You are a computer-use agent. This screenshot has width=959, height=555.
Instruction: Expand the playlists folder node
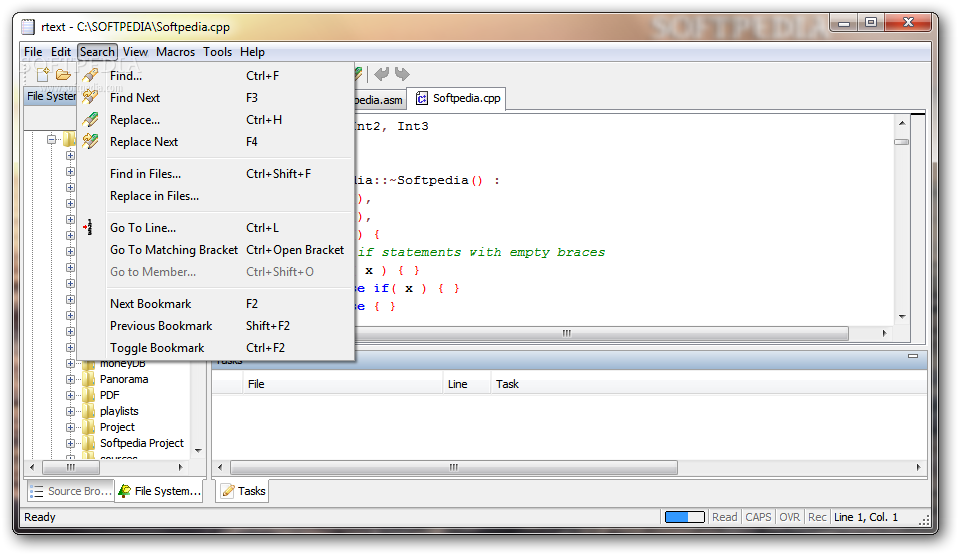pyautogui.click(x=70, y=411)
